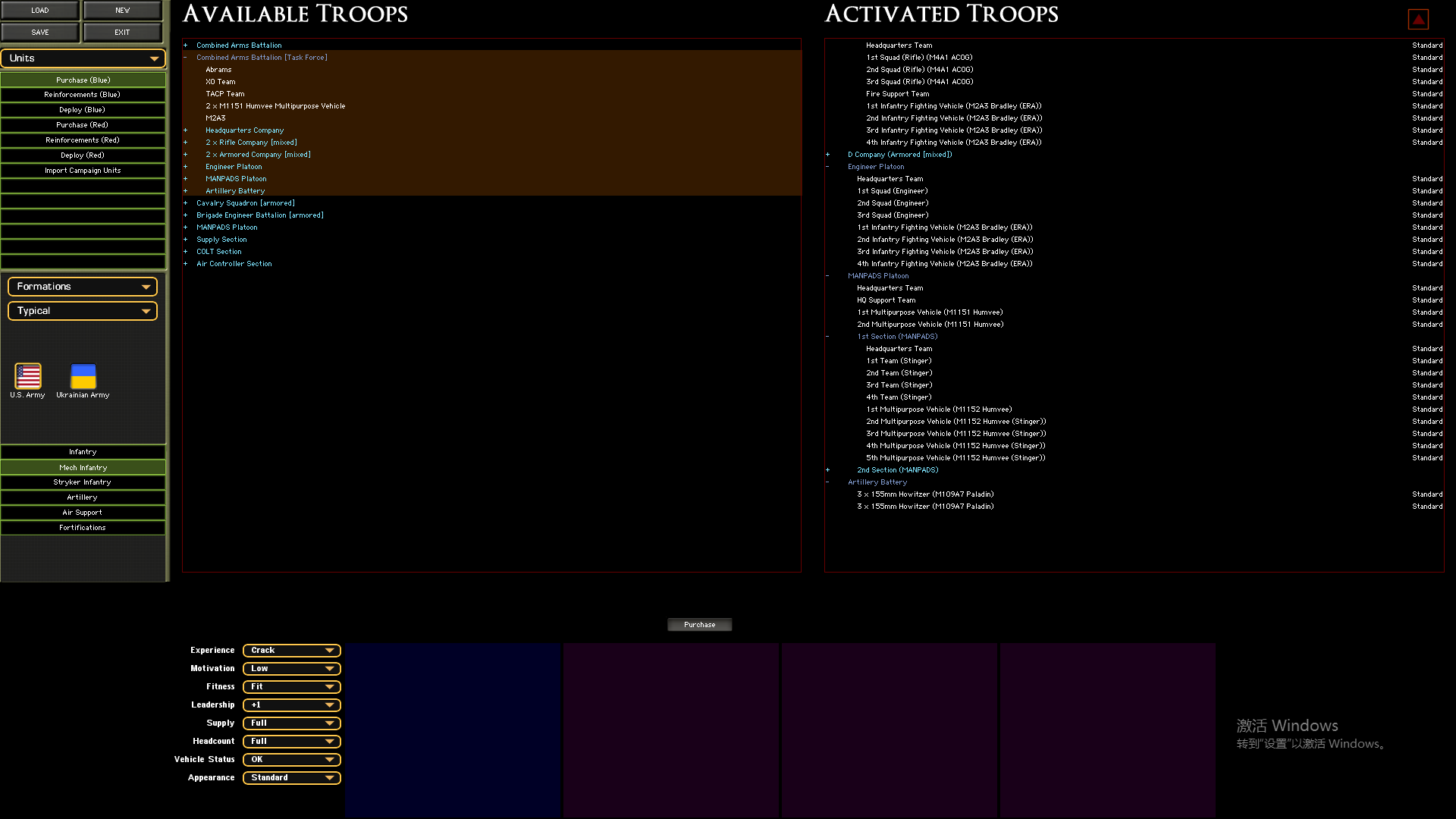The image size is (1456, 819).
Task: Choose the Stryker Infantry category
Action: (83, 482)
